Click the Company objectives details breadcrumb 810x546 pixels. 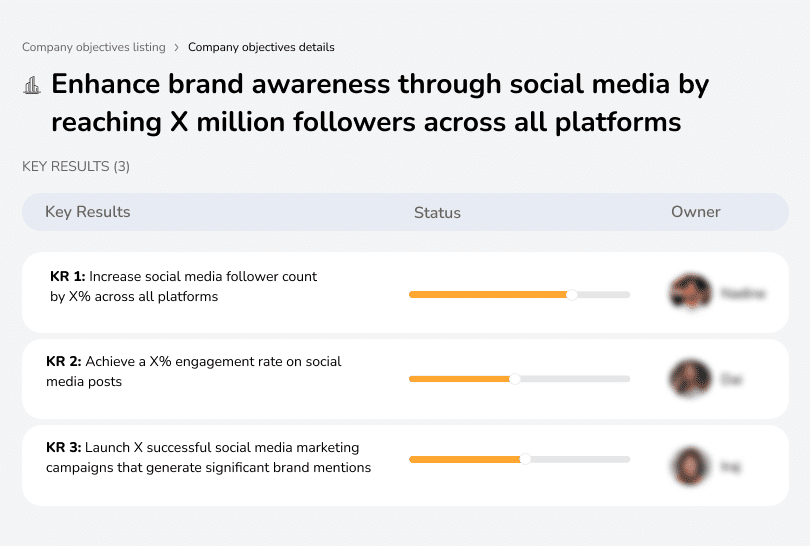pyautogui.click(x=261, y=47)
